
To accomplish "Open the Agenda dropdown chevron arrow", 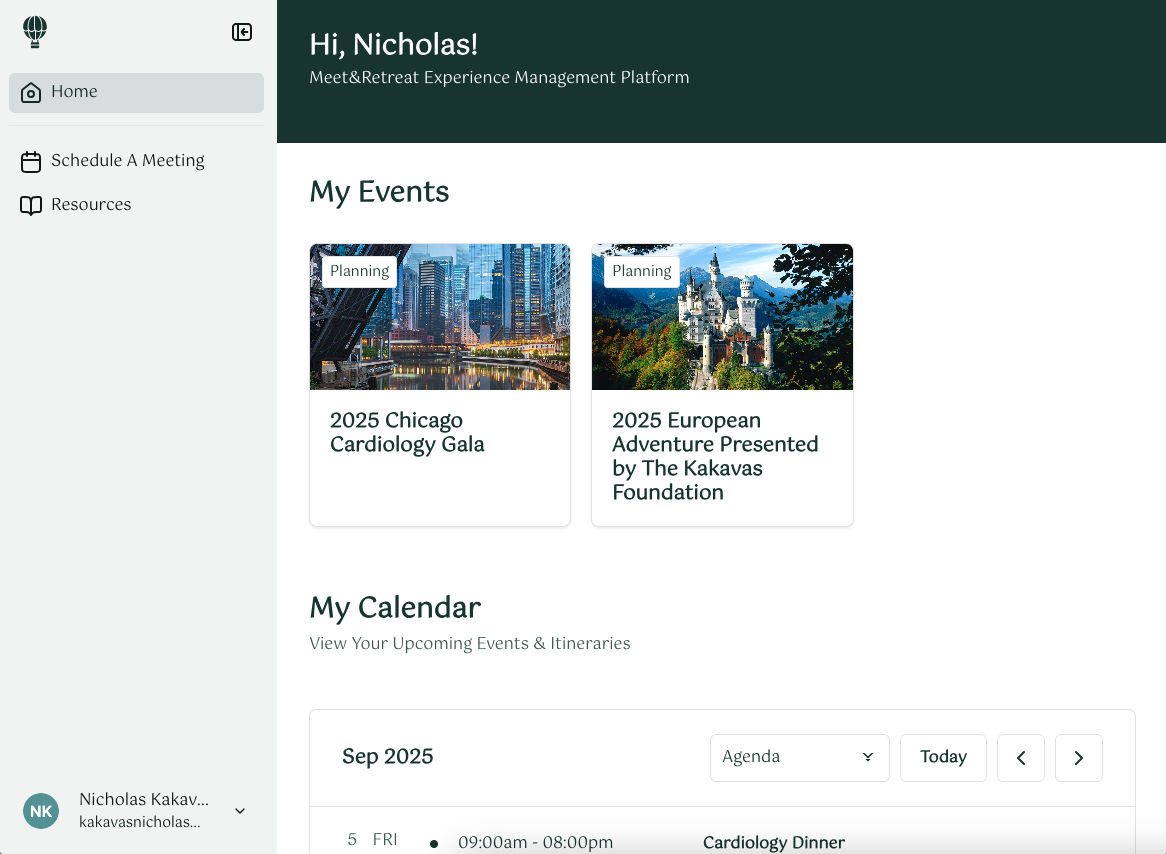I will pos(866,758).
